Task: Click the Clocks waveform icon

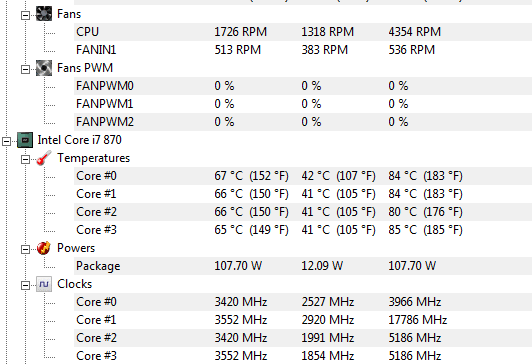Action: point(44,284)
